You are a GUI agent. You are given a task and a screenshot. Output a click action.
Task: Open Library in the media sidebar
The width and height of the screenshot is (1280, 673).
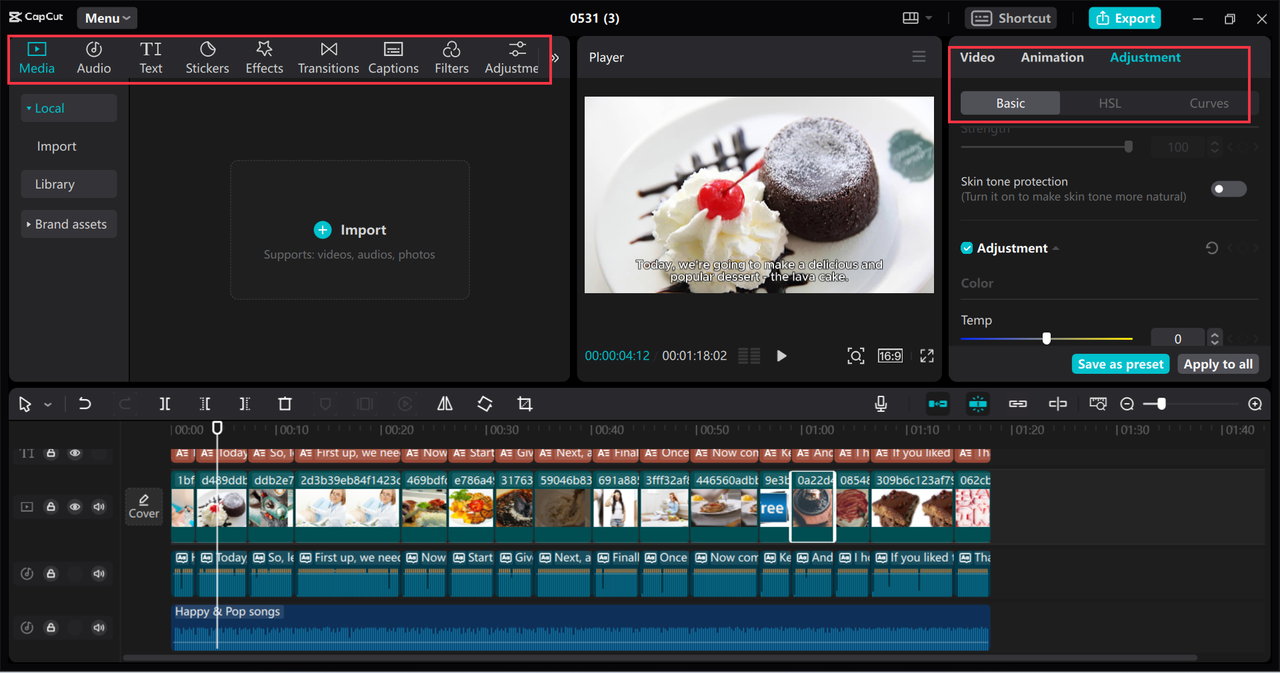[69, 184]
